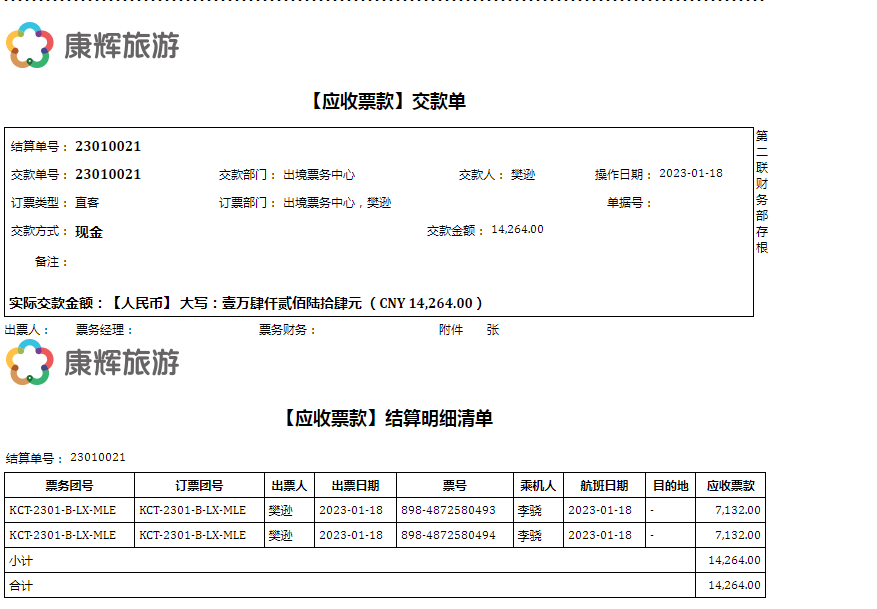Click the 合计 row label
This screenshot has width=877, height=609.
point(20,585)
